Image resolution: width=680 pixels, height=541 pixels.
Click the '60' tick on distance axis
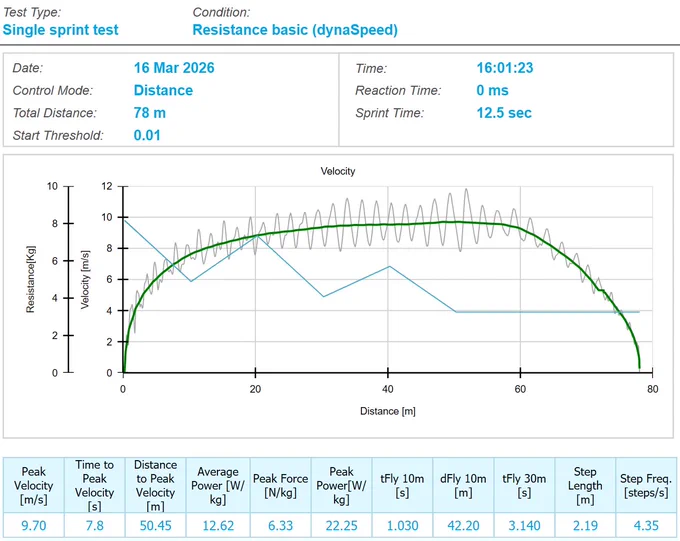pyautogui.click(x=520, y=389)
